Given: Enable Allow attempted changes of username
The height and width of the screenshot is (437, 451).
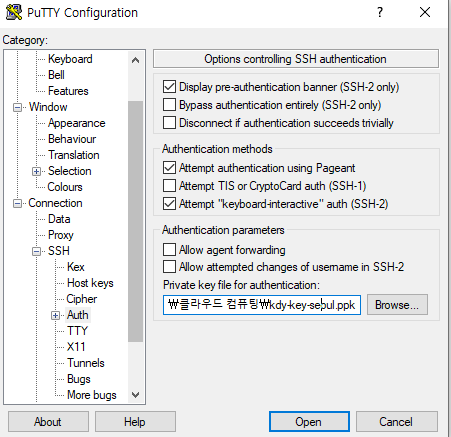Looking at the screenshot, I should pyautogui.click(x=169, y=267).
